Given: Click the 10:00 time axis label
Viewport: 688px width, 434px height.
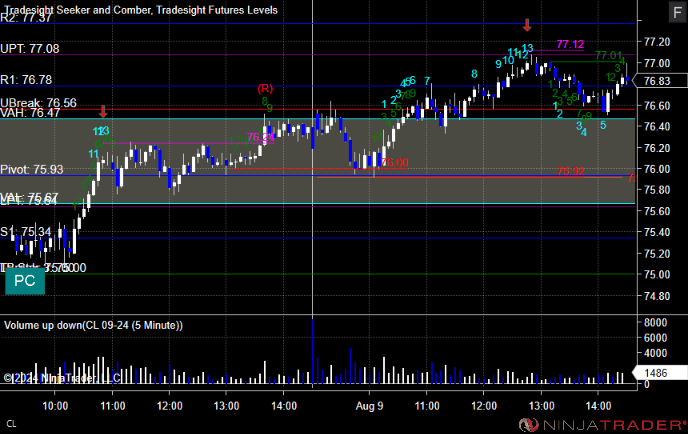Looking at the screenshot, I should [x=55, y=406].
